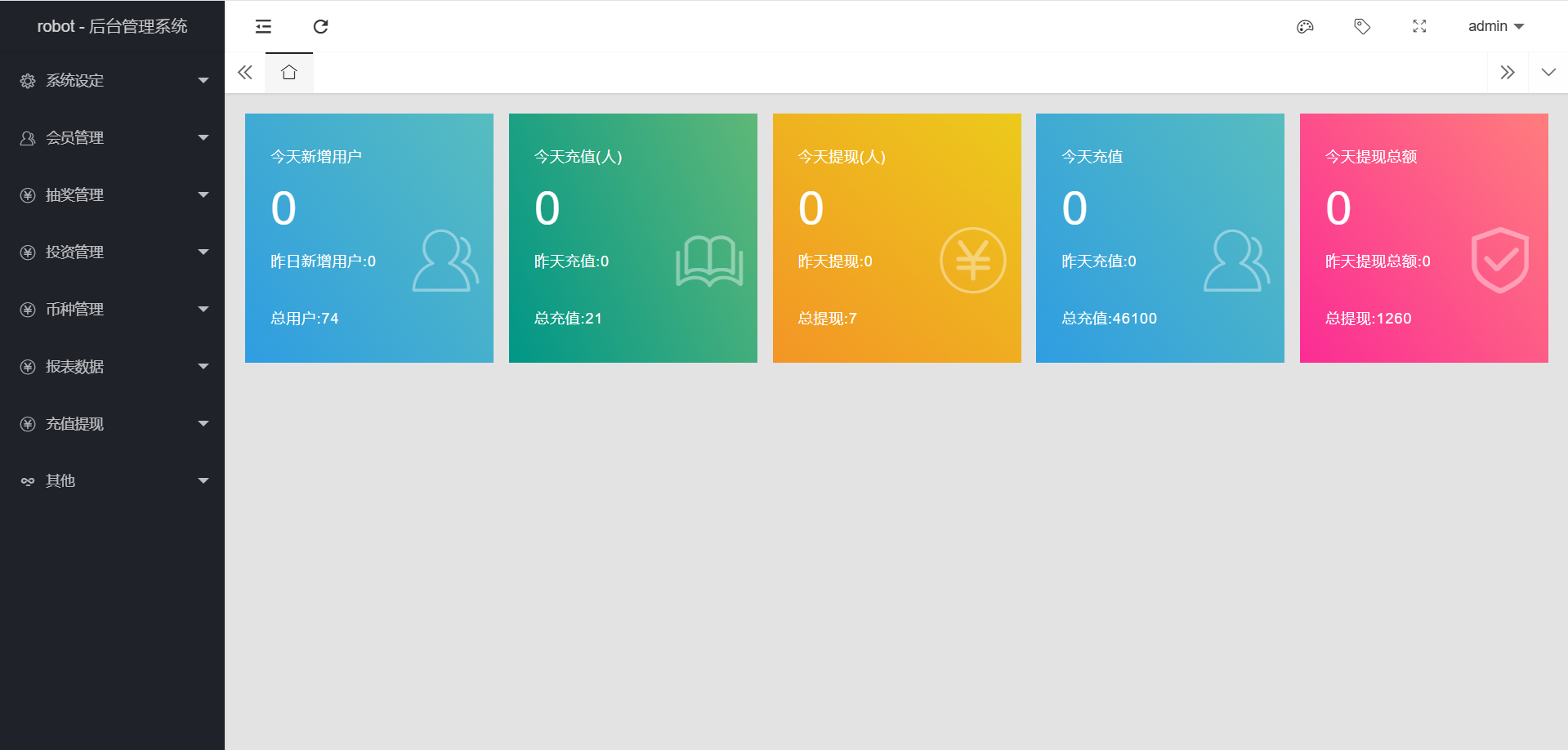Toggle fullscreen mode icon
Screen dimensions: 1568x750
point(1419,27)
